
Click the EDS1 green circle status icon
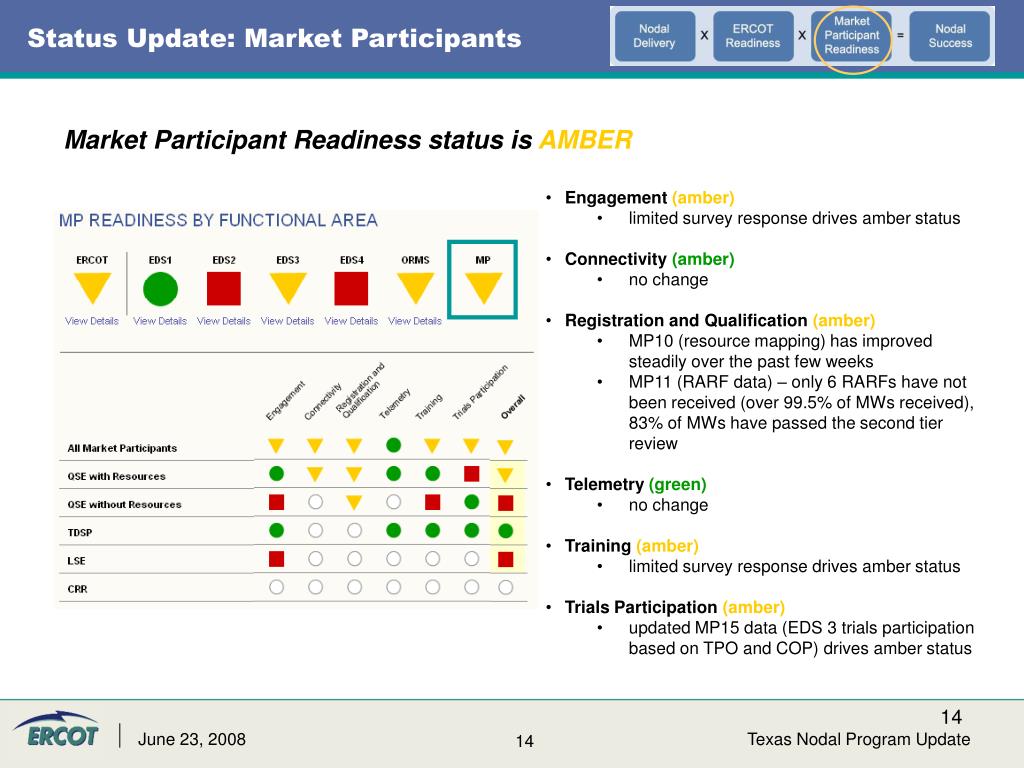click(x=160, y=289)
